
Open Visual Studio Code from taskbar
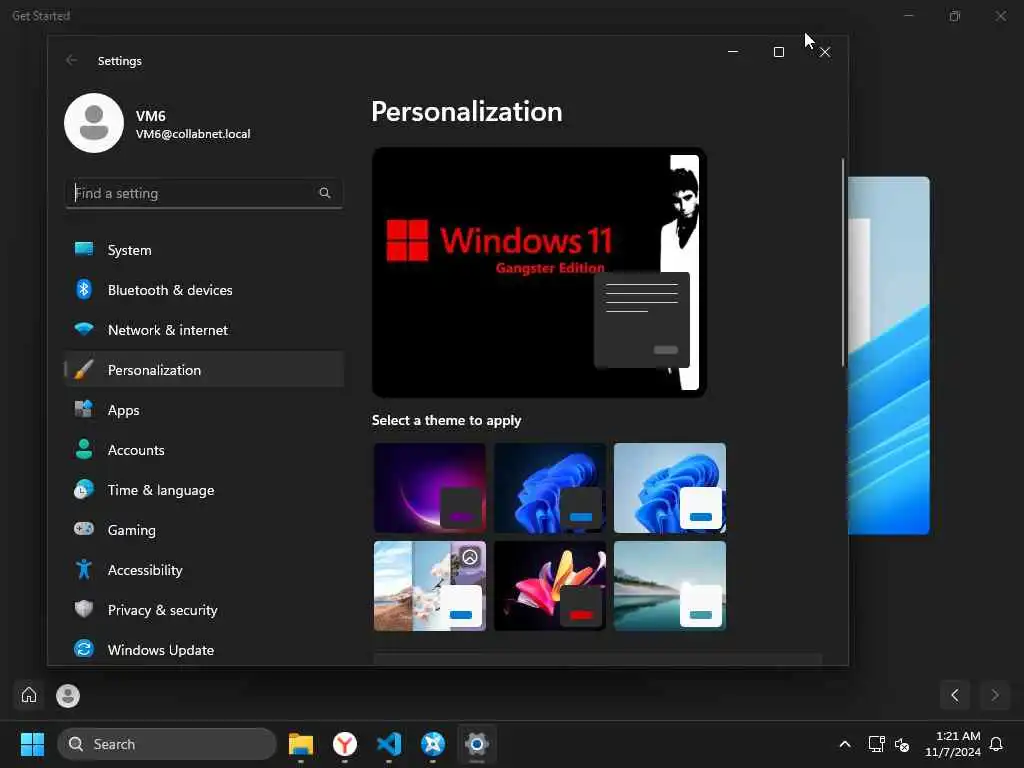[x=389, y=744]
